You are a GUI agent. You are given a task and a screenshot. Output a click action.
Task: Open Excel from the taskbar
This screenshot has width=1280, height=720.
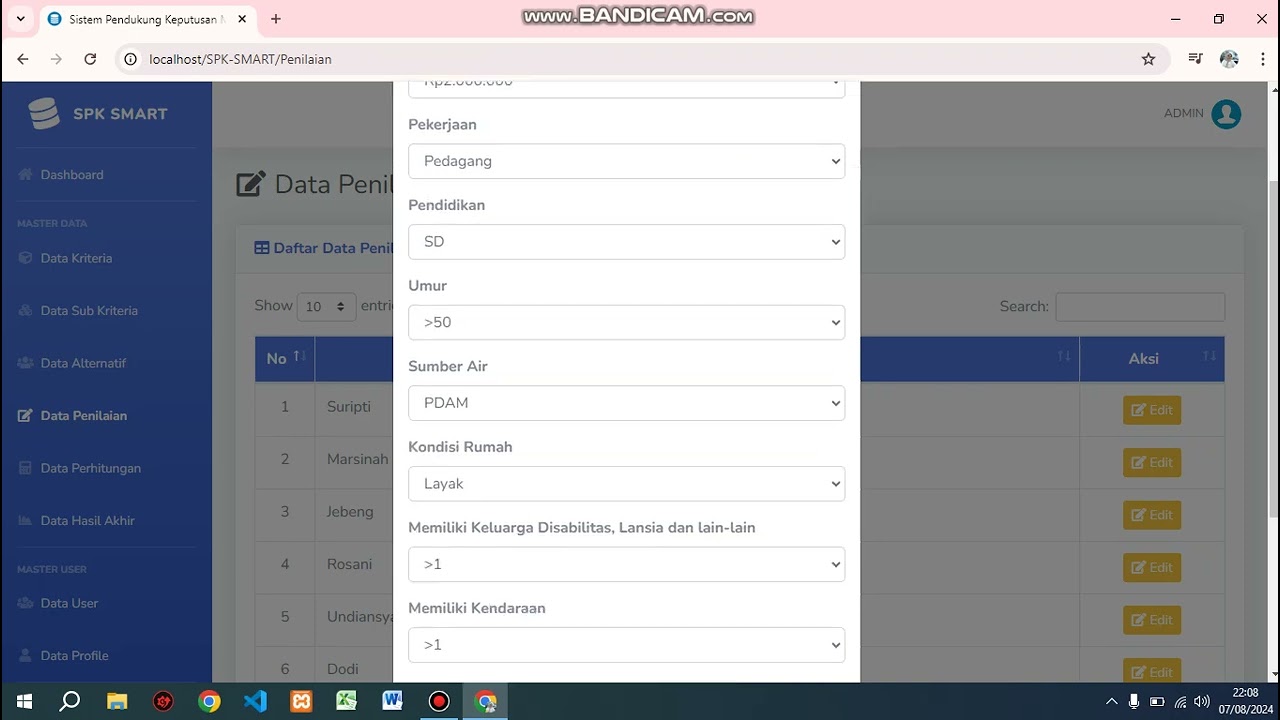click(347, 701)
